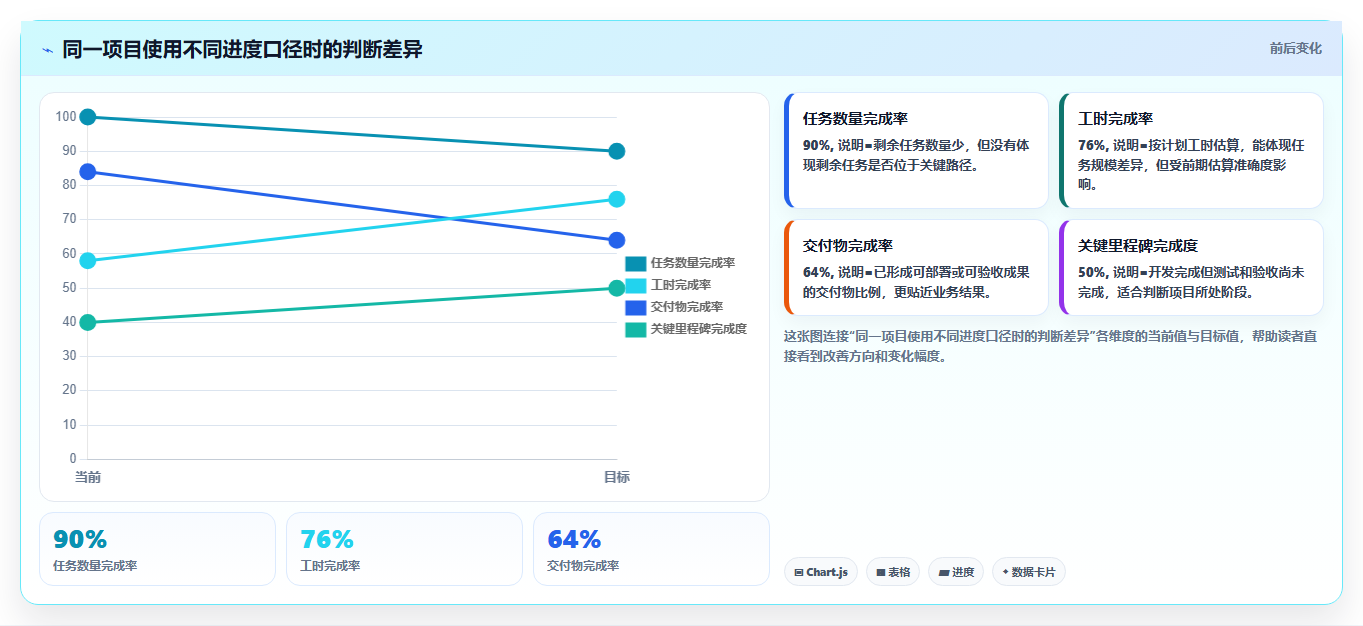Image resolution: width=1363 pixels, height=626 pixels.
Task: Select the 工时完成率 point at 目标 (76)
Action: 617,199
